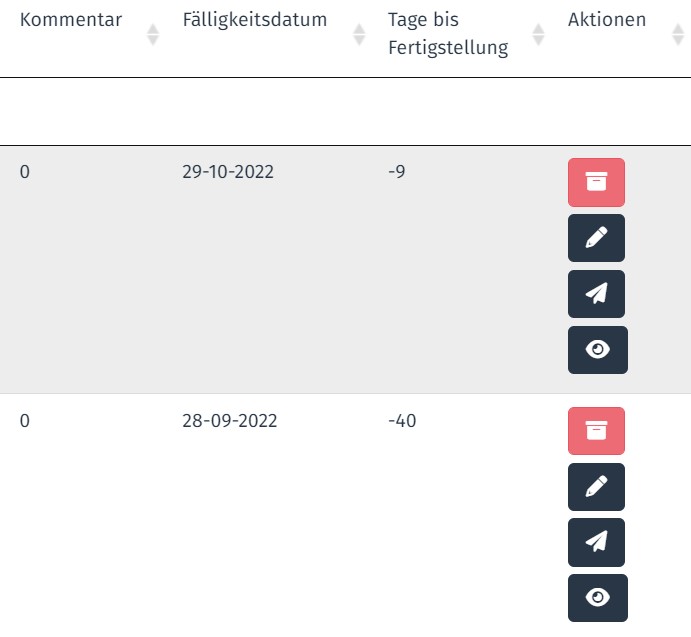Select the -40 days remaining cell
The image size is (691, 637).
pos(402,421)
